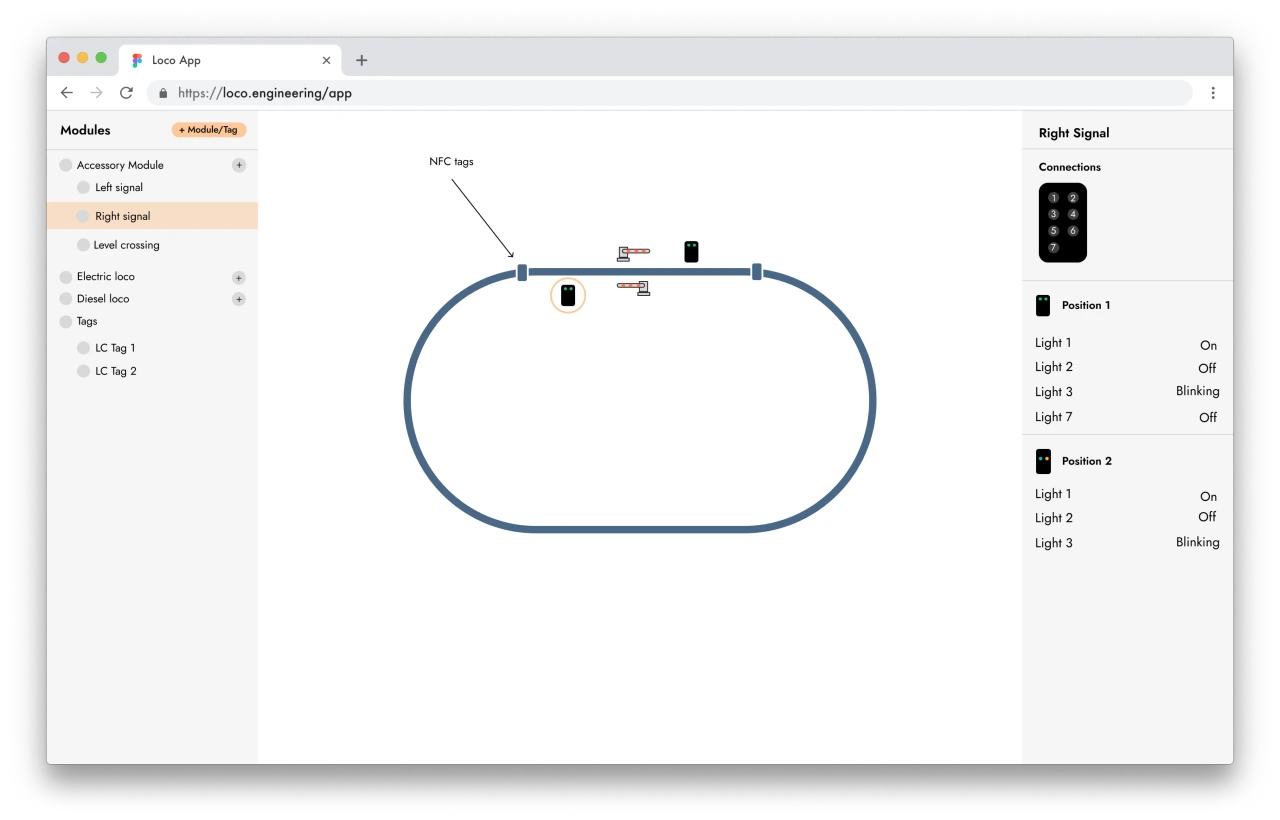The width and height of the screenshot is (1280, 820).
Task: Select the lower level crossing barrier
Action: pyautogui.click(x=633, y=288)
